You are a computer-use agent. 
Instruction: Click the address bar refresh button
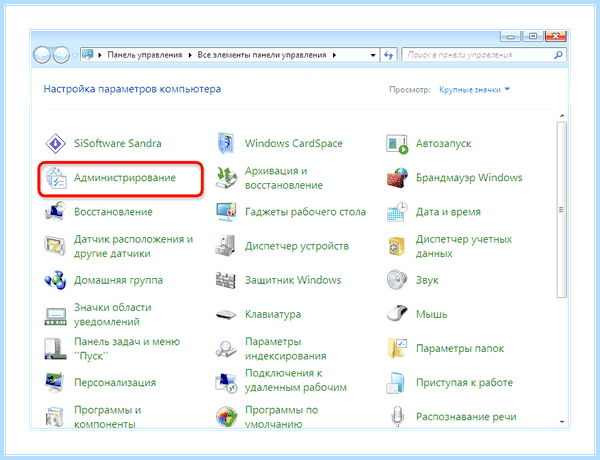[388, 55]
